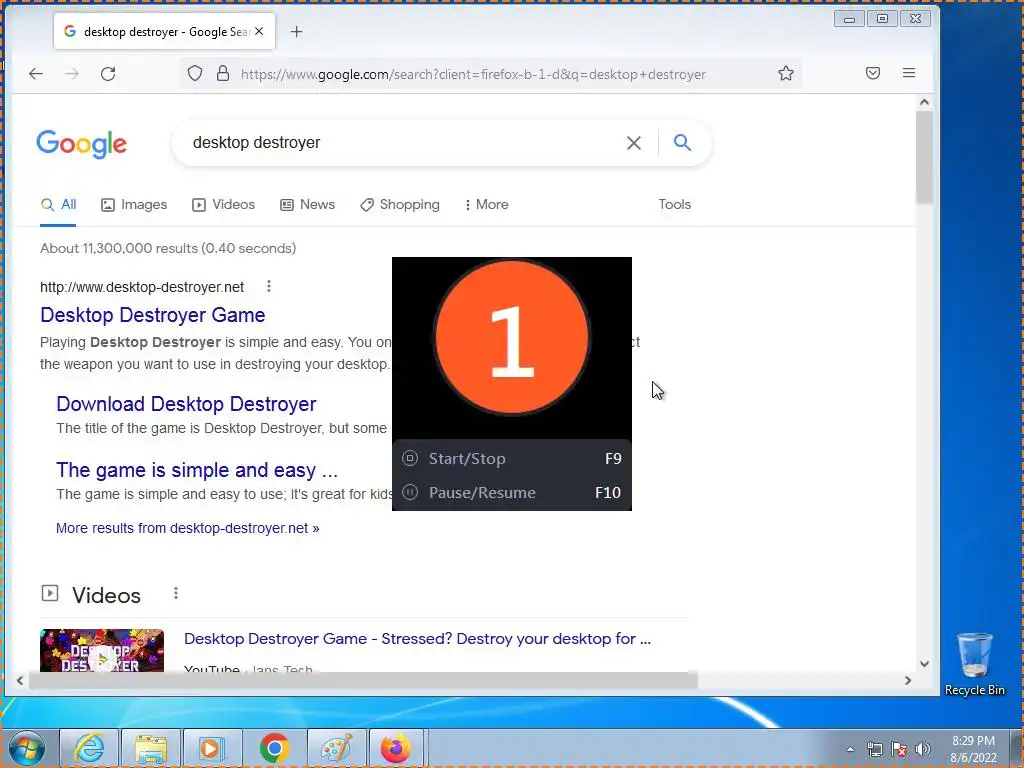Switch to the Shopping tab
This screenshot has height=768, width=1024.
tap(400, 204)
